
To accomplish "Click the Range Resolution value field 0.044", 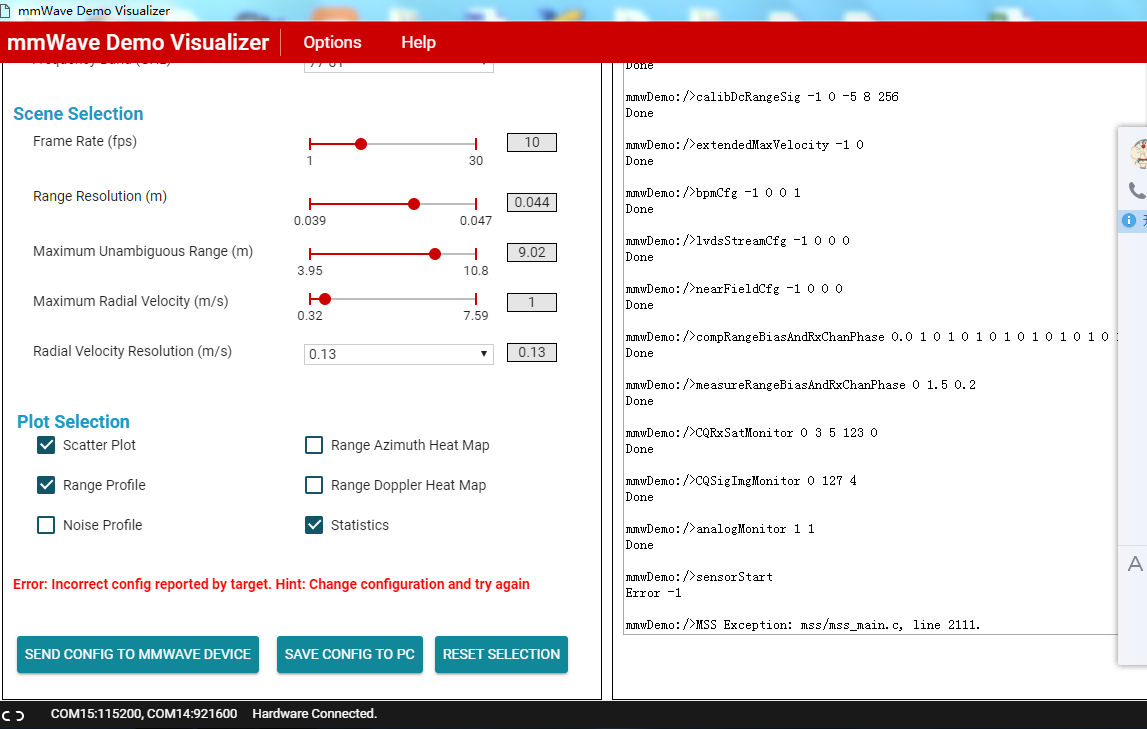I will pos(532,203).
